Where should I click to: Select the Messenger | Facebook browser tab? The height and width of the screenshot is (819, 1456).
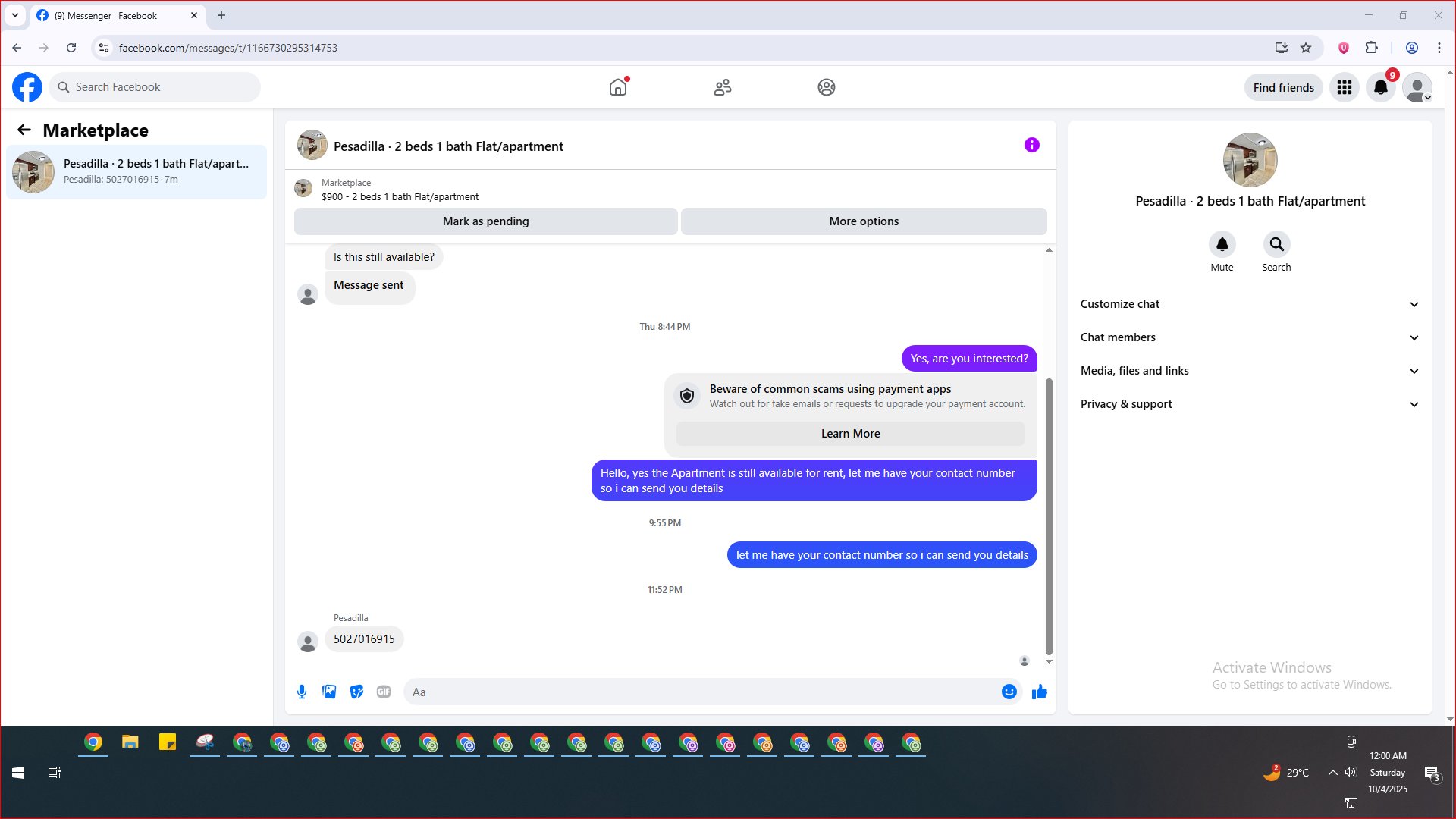[118, 15]
